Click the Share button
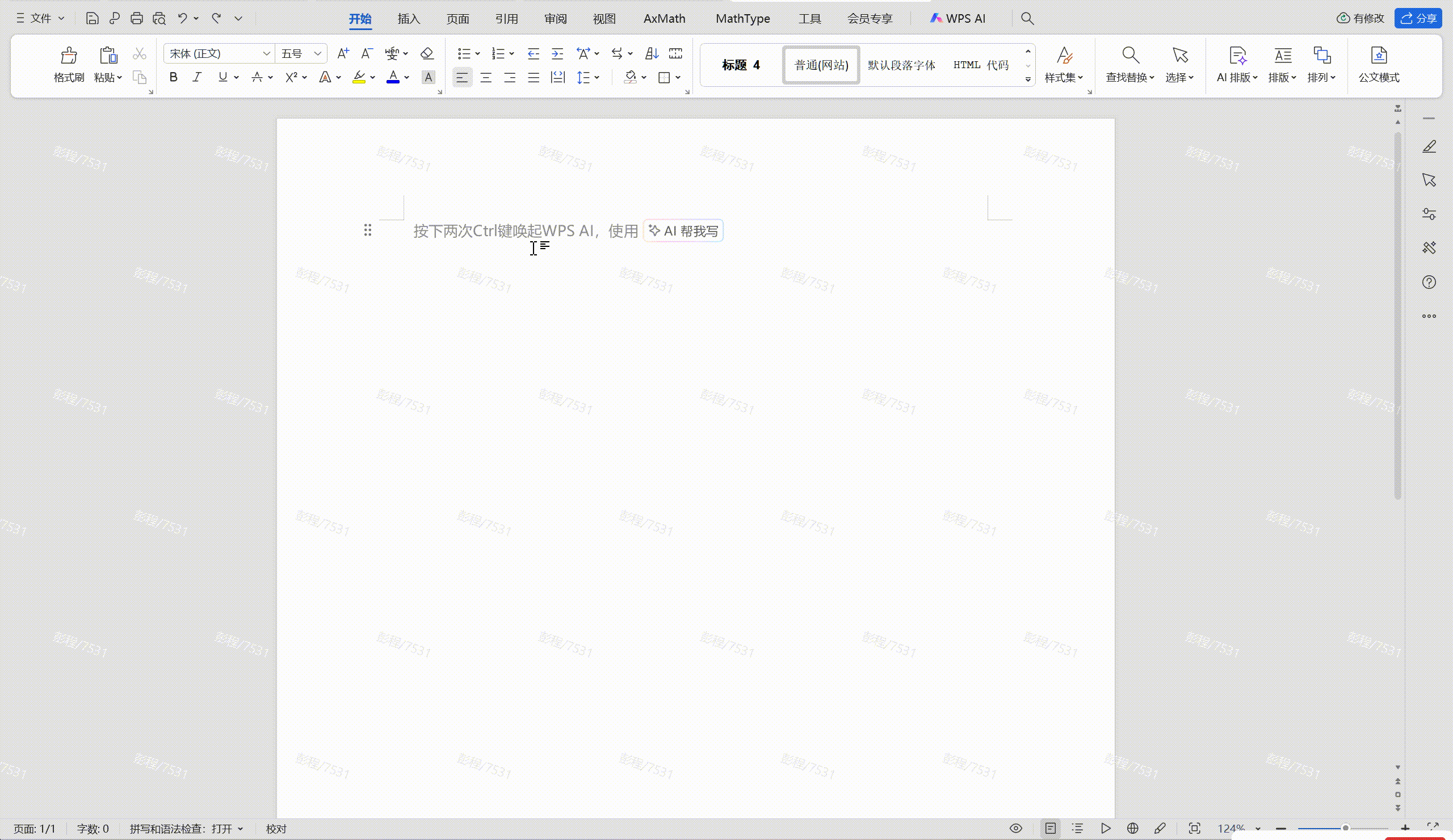The width and height of the screenshot is (1453, 840). tap(1418, 19)
